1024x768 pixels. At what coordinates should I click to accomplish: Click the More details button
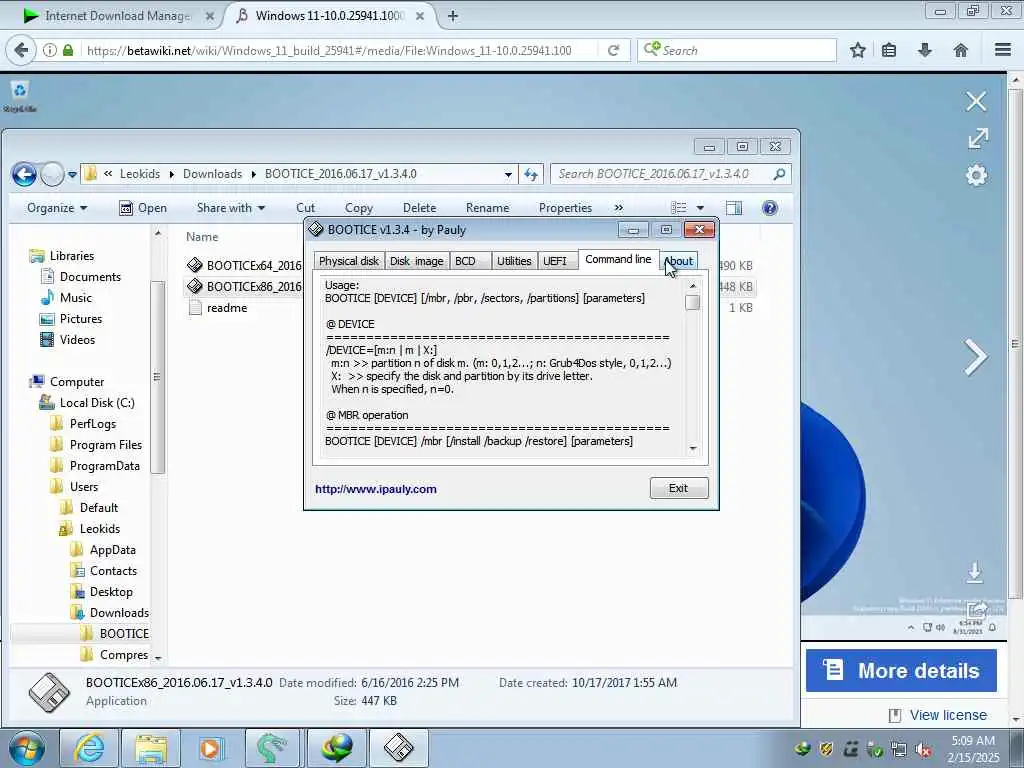click(901, 670)
